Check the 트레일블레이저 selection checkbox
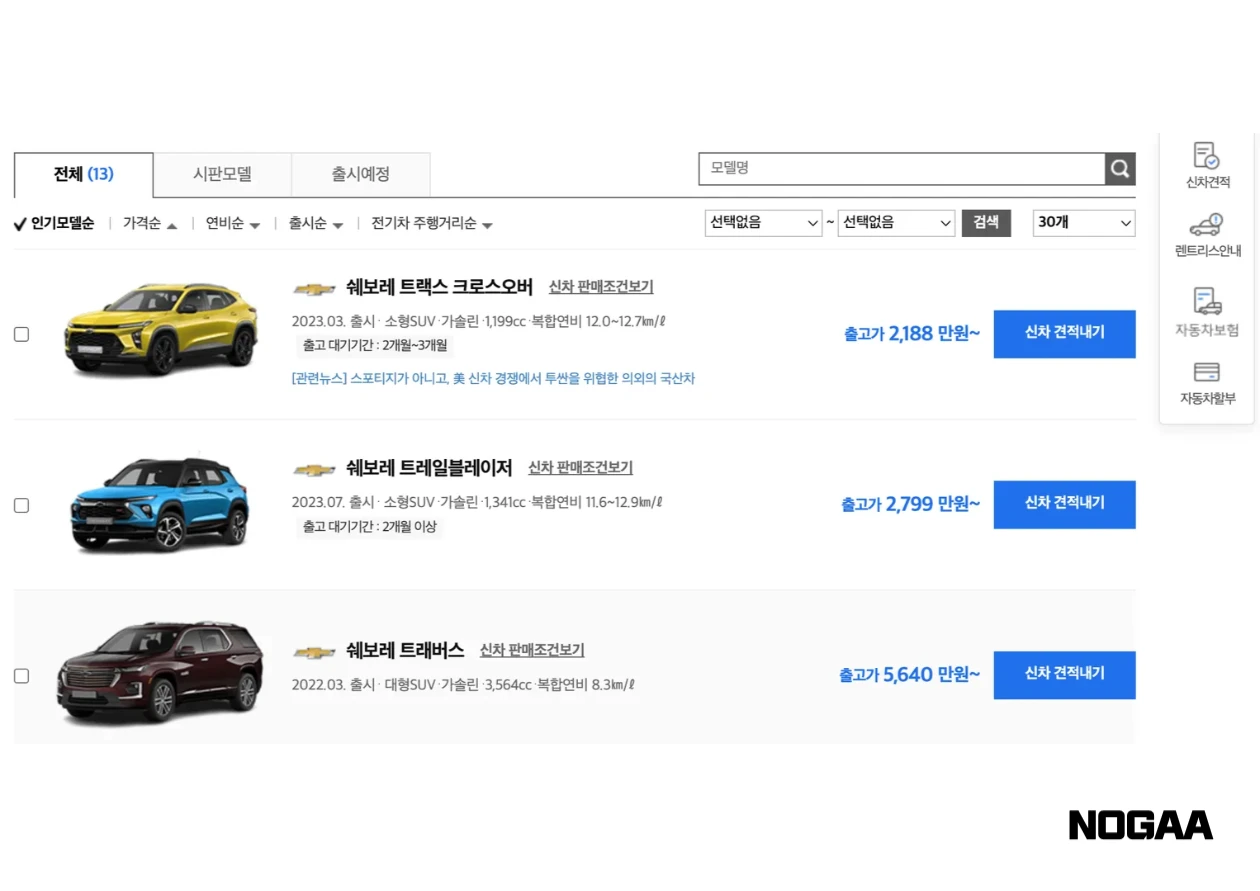The height and width of the screenshot is (891, 1260). click(x=21, y=505)
